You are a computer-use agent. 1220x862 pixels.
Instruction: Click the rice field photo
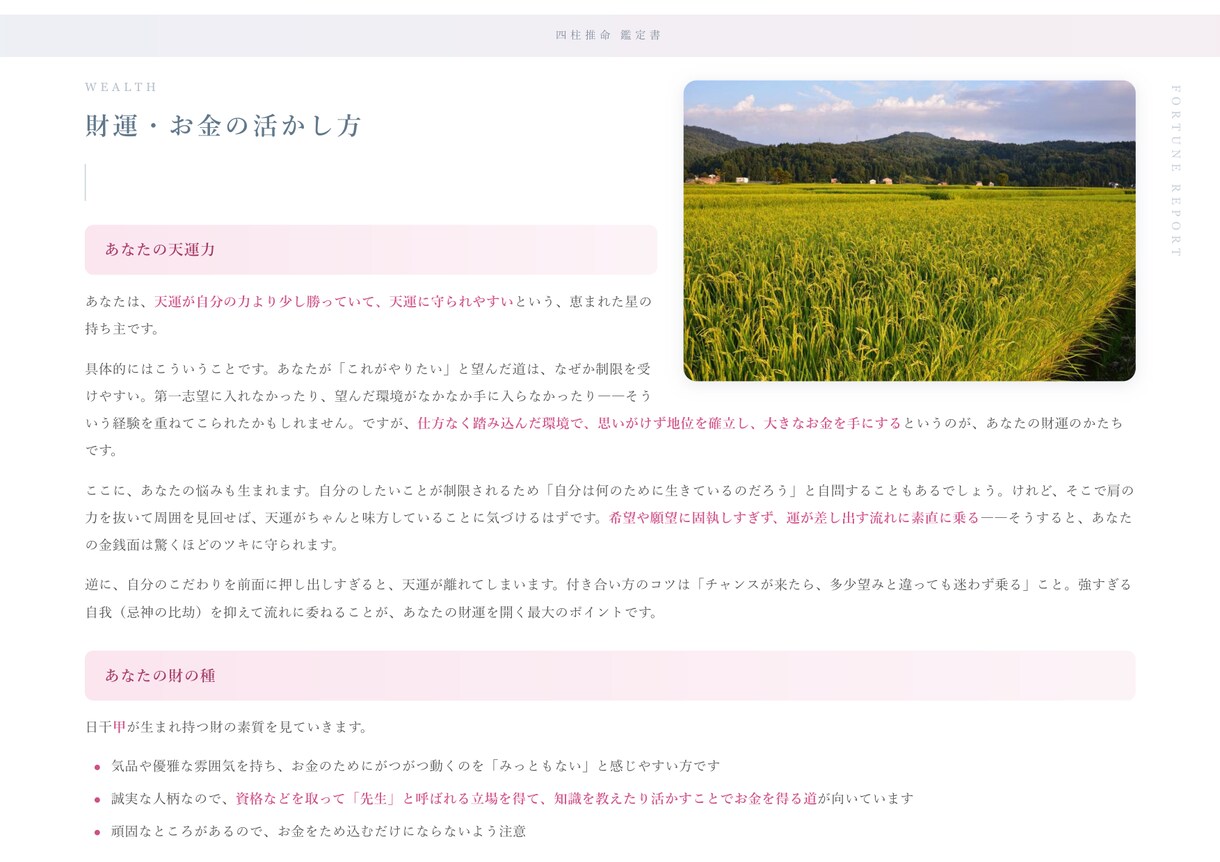(x=909, y=231)
